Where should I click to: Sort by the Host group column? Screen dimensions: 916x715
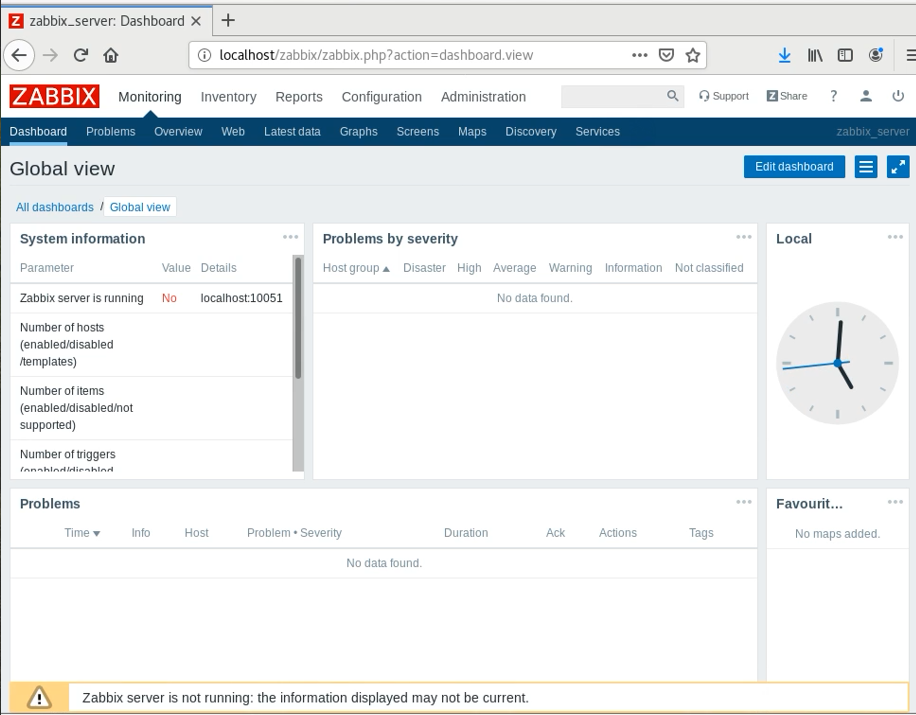[356, 268]
